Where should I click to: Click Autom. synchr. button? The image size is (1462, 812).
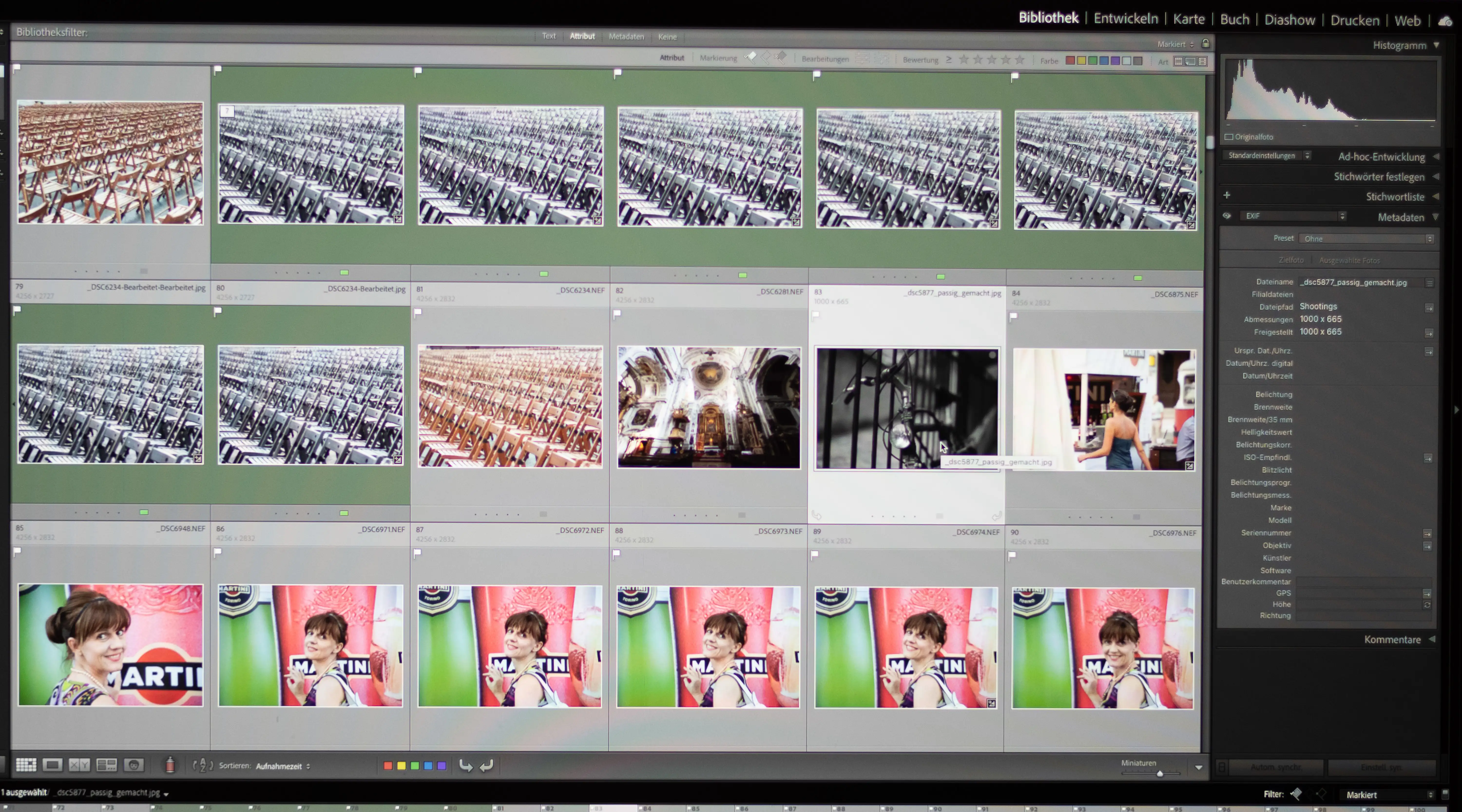1276,767
